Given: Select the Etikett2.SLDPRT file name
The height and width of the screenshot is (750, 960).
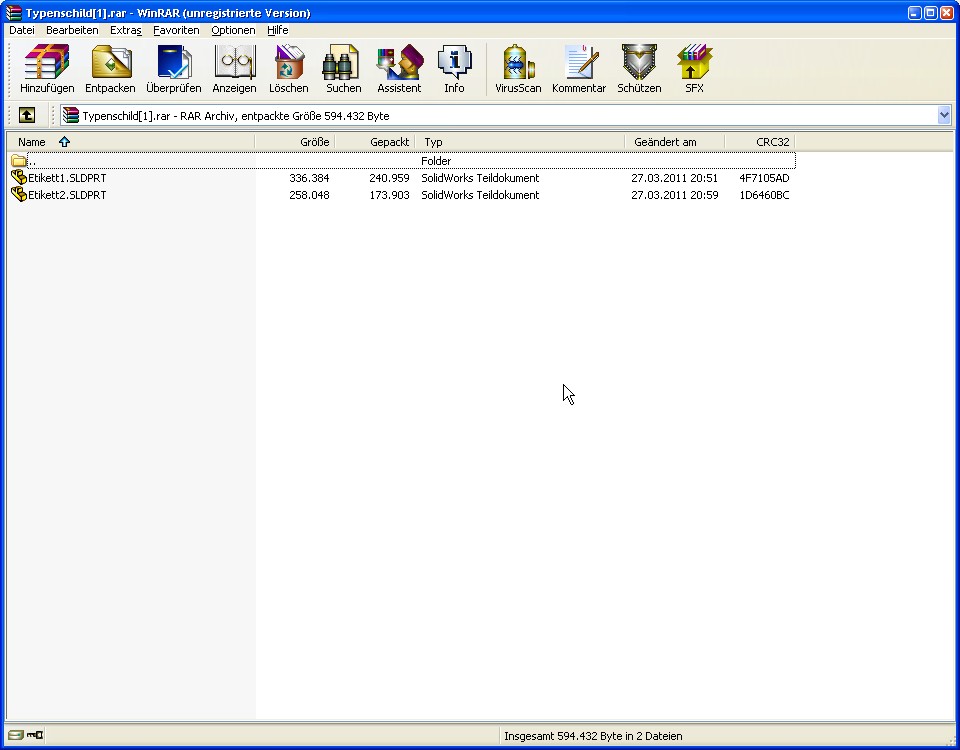Looking at the screenshot, I should tap(67, 195).
